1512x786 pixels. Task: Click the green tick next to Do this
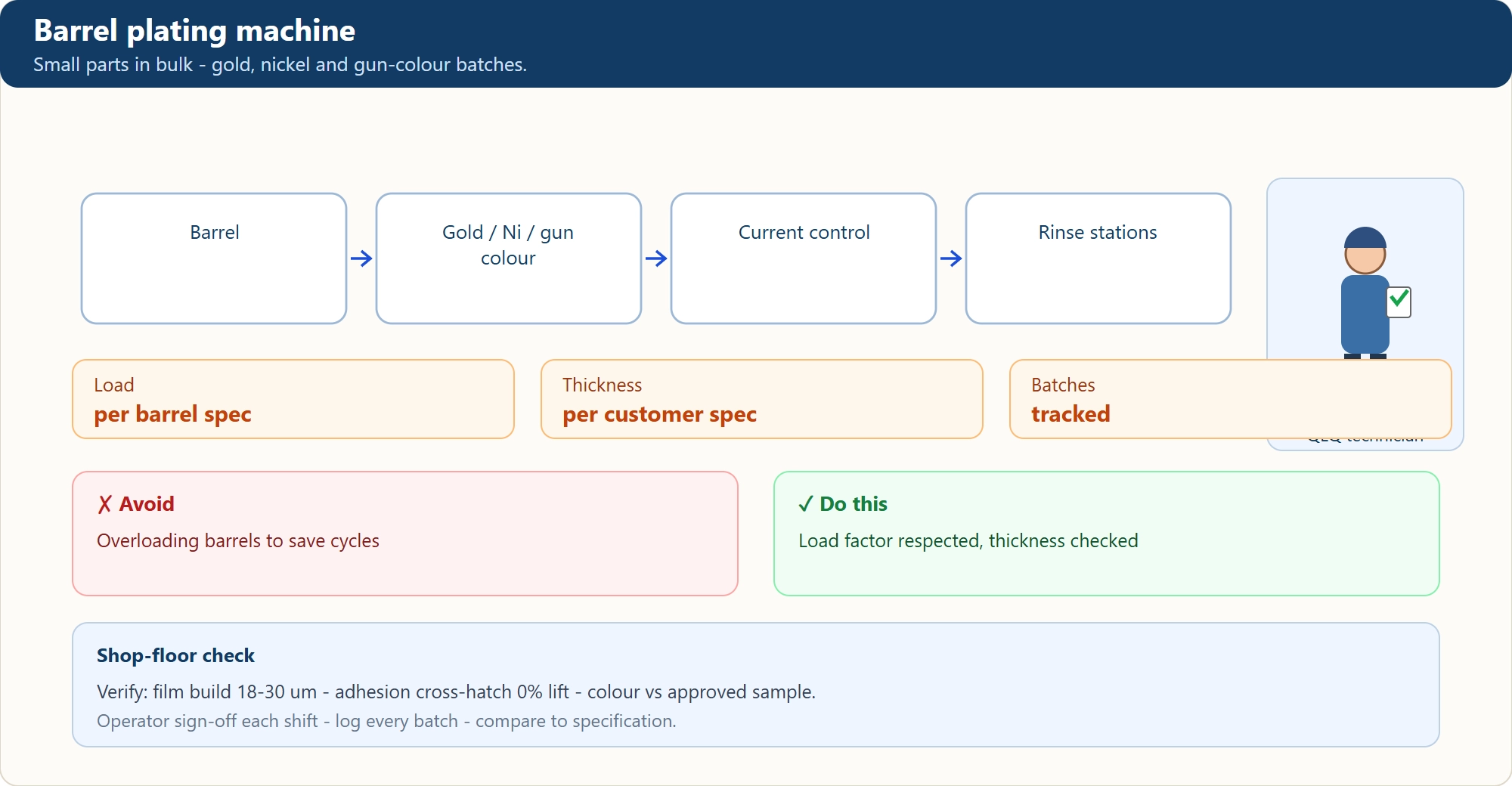[x=806, y=504]
